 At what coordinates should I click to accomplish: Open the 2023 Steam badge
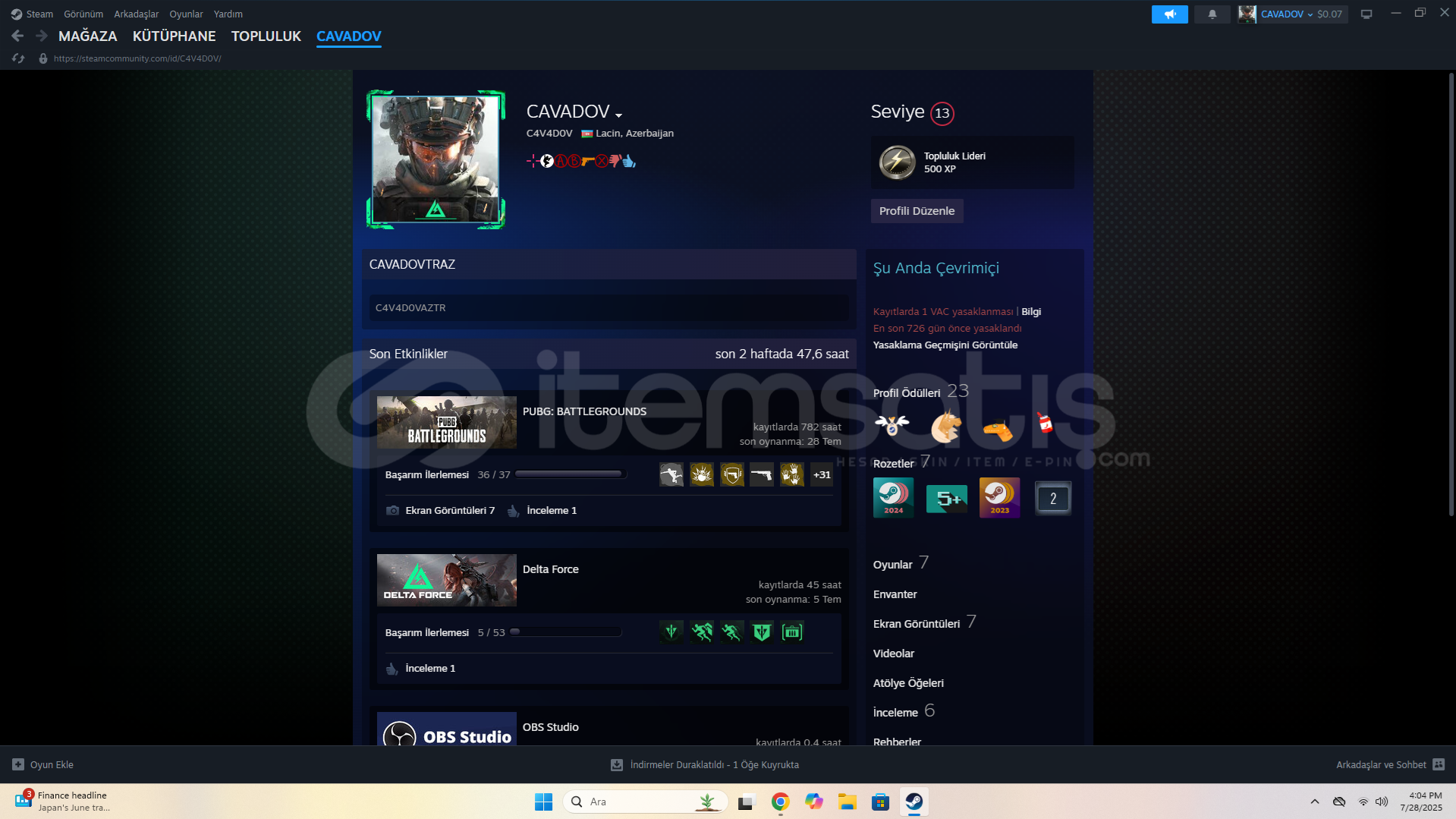999,498
